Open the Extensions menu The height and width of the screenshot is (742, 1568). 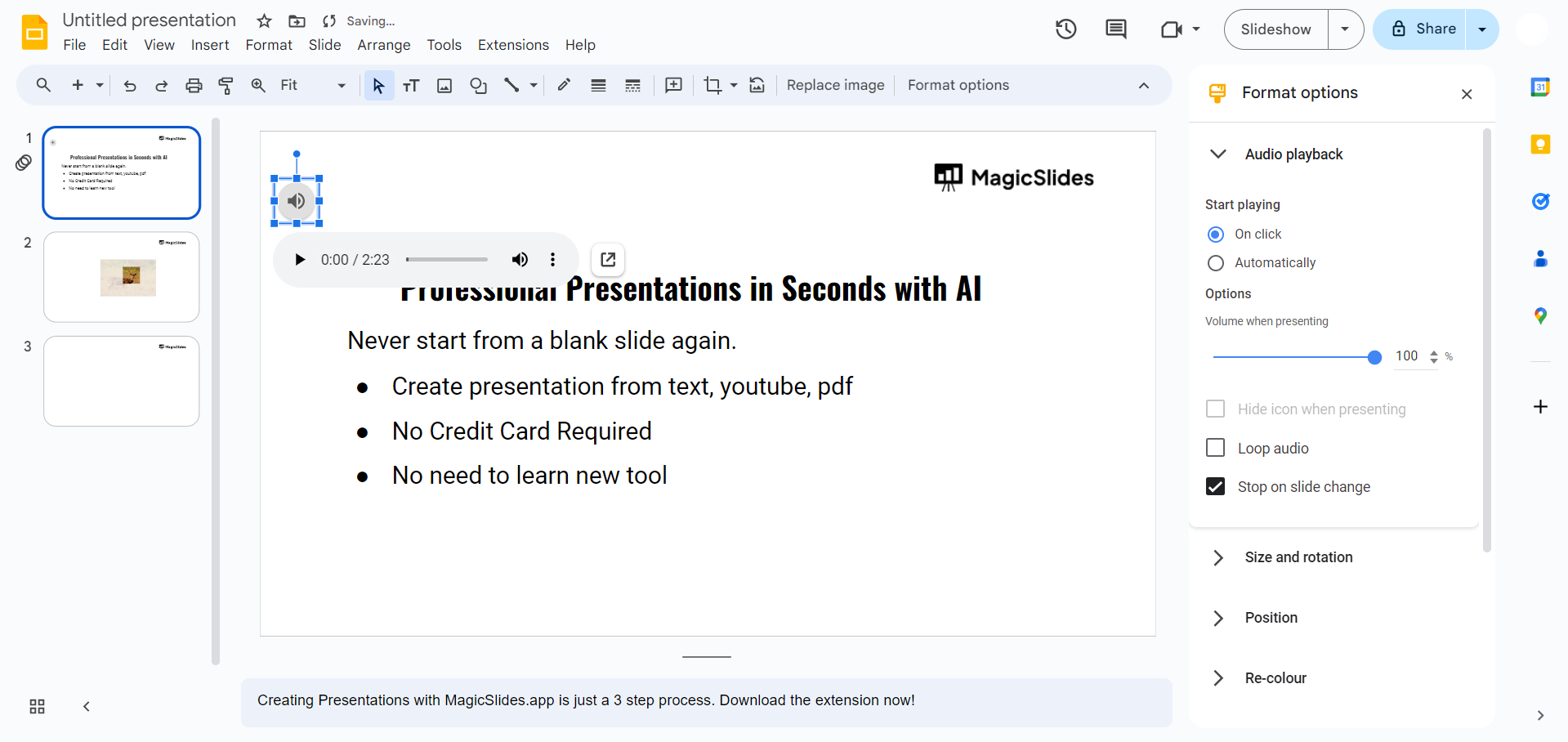point(513,45)
